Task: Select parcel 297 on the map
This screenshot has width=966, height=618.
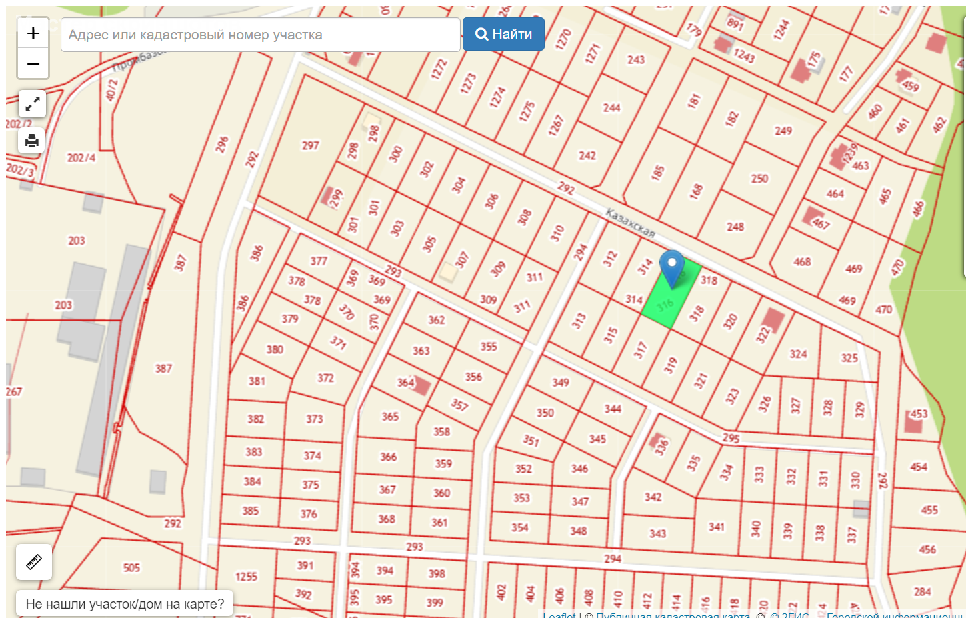Action: 310,145
